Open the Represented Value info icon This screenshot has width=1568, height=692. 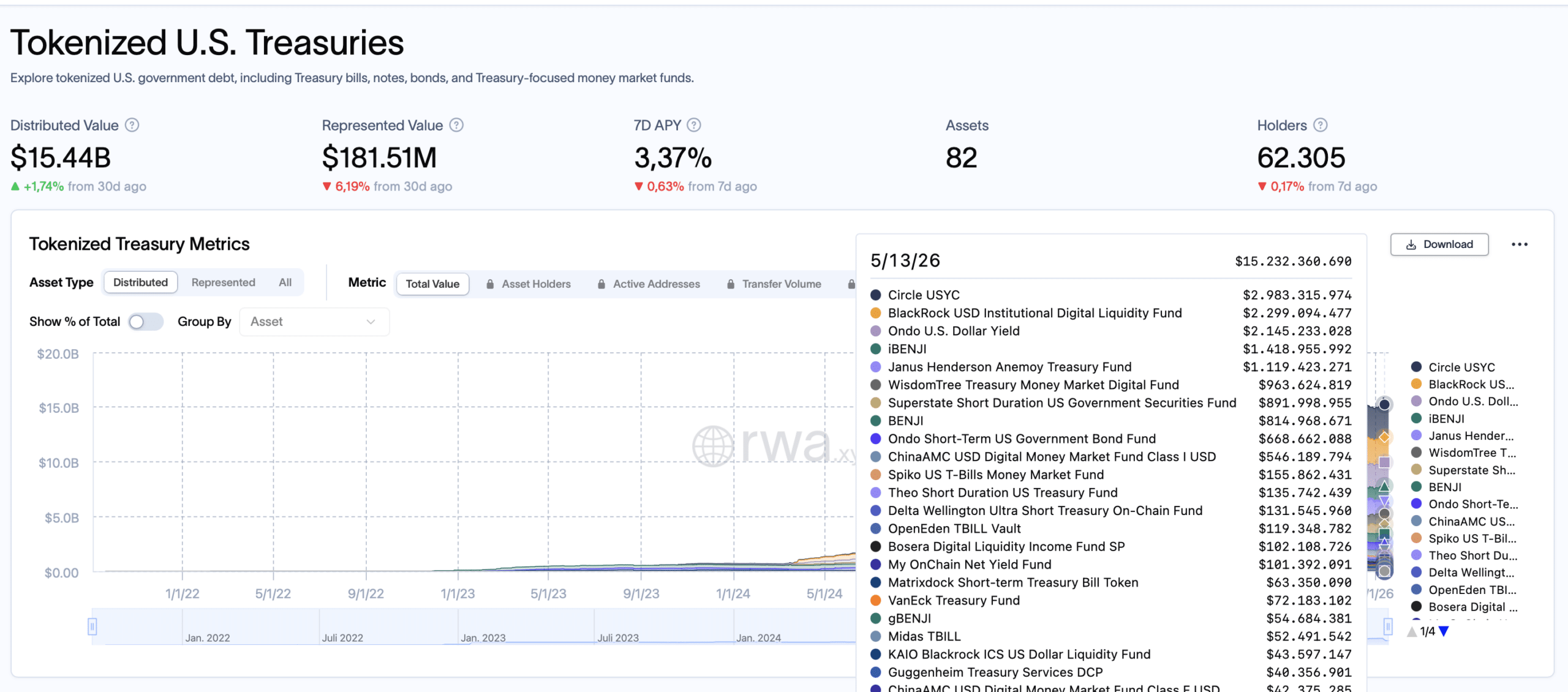(456, 125)
